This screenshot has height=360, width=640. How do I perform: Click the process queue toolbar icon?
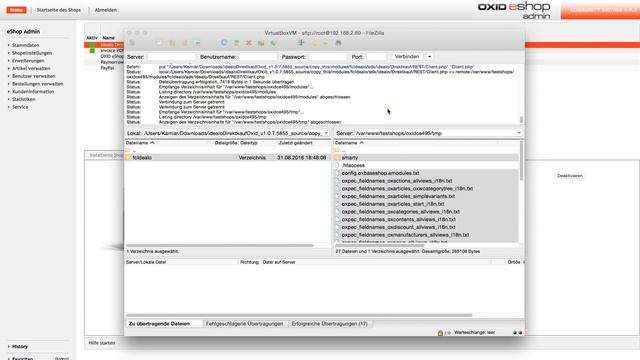tap(236, 43)
